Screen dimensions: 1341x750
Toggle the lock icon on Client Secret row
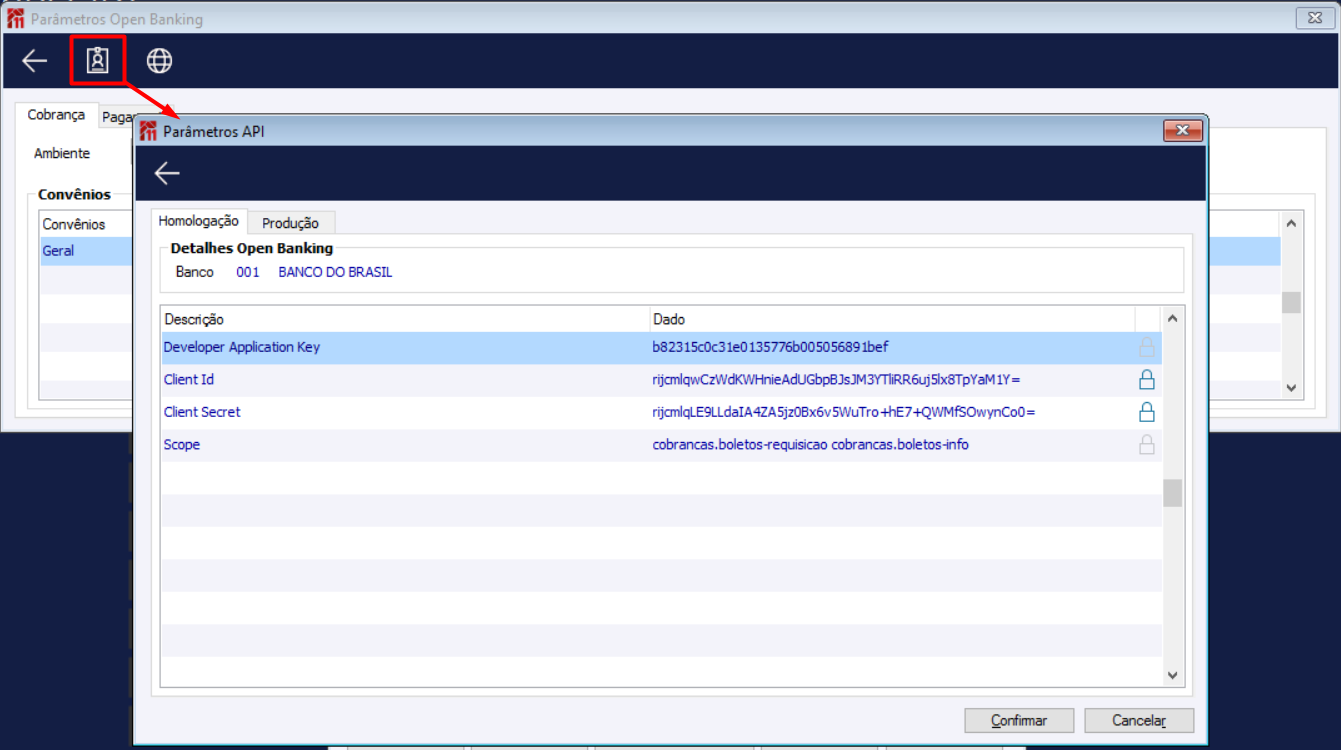pyautogui.click(x=1147, y=412)
